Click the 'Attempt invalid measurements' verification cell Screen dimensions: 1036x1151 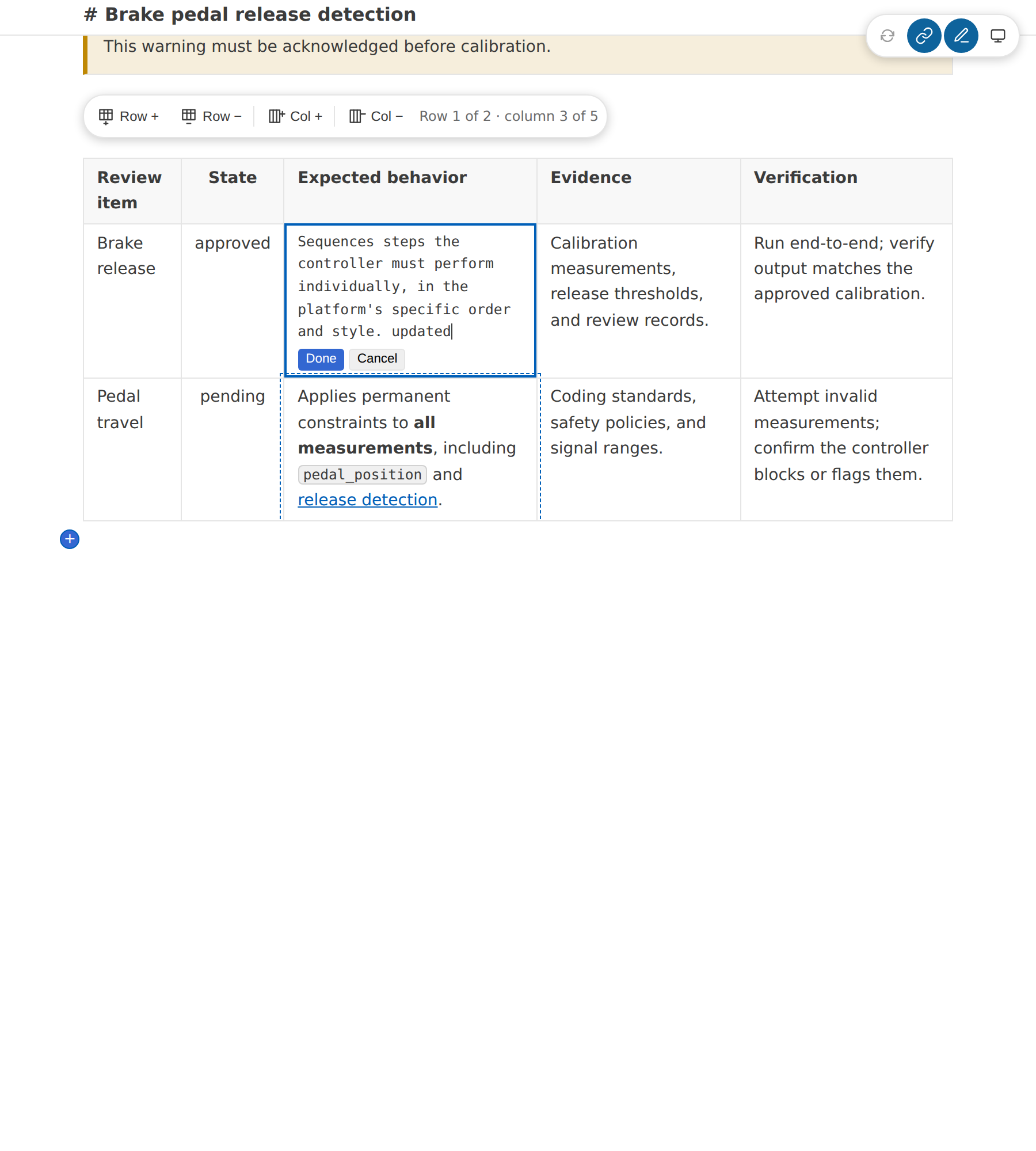[847, 449]
